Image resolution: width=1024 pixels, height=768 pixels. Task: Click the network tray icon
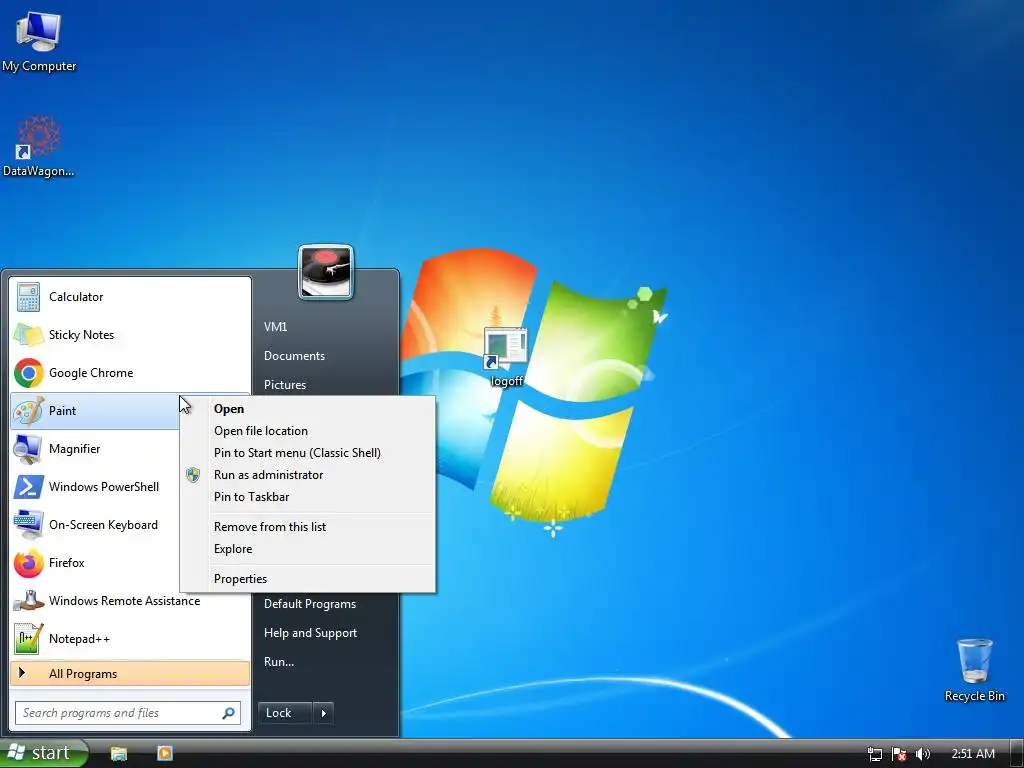[x=875, y=754]
